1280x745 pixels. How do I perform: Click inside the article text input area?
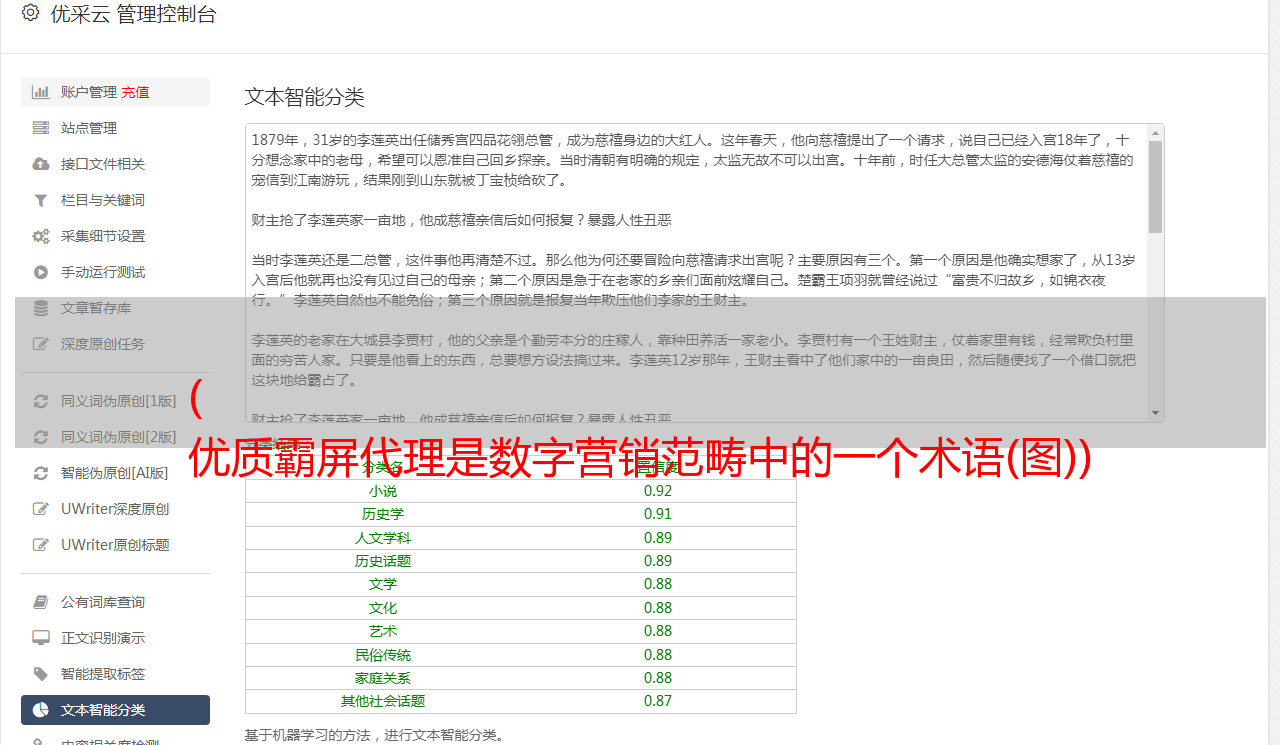[696, 273]
